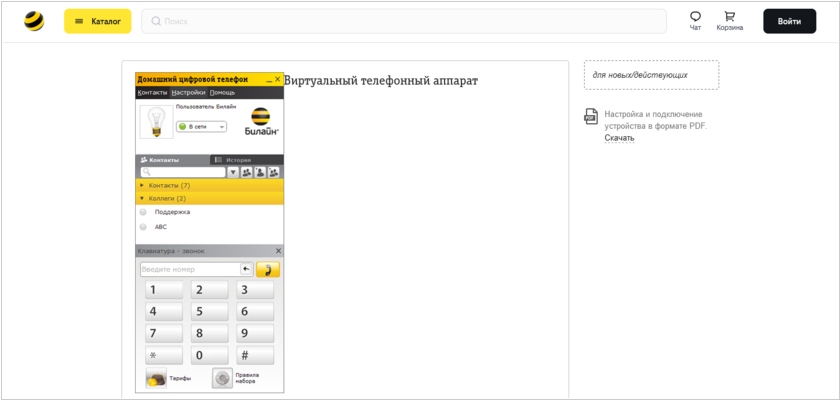Select the radio button next to Поддержка
The image size is (840, 400).
144,212
